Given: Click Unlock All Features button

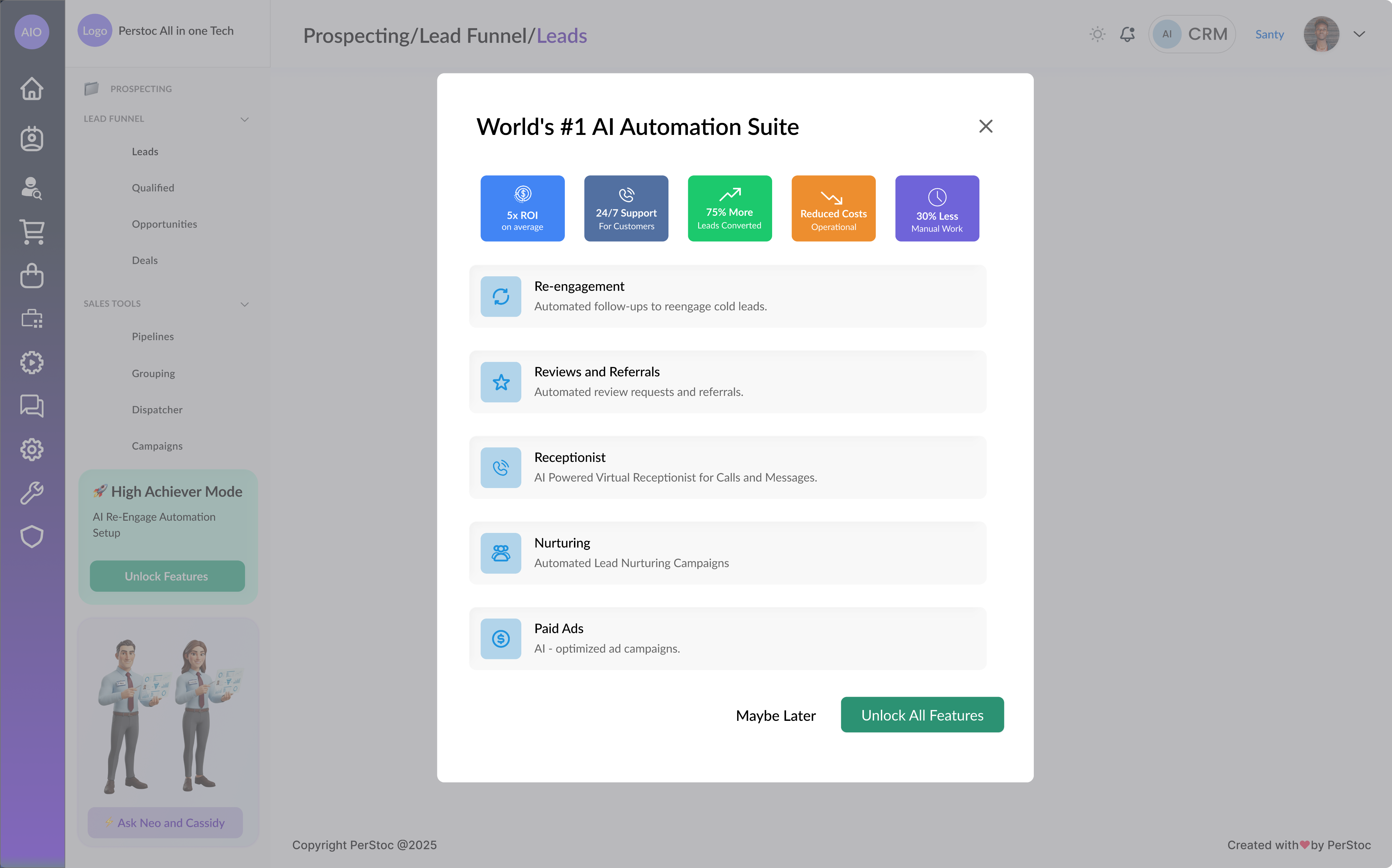Looking at the screenshot, I should pos(922,715).
